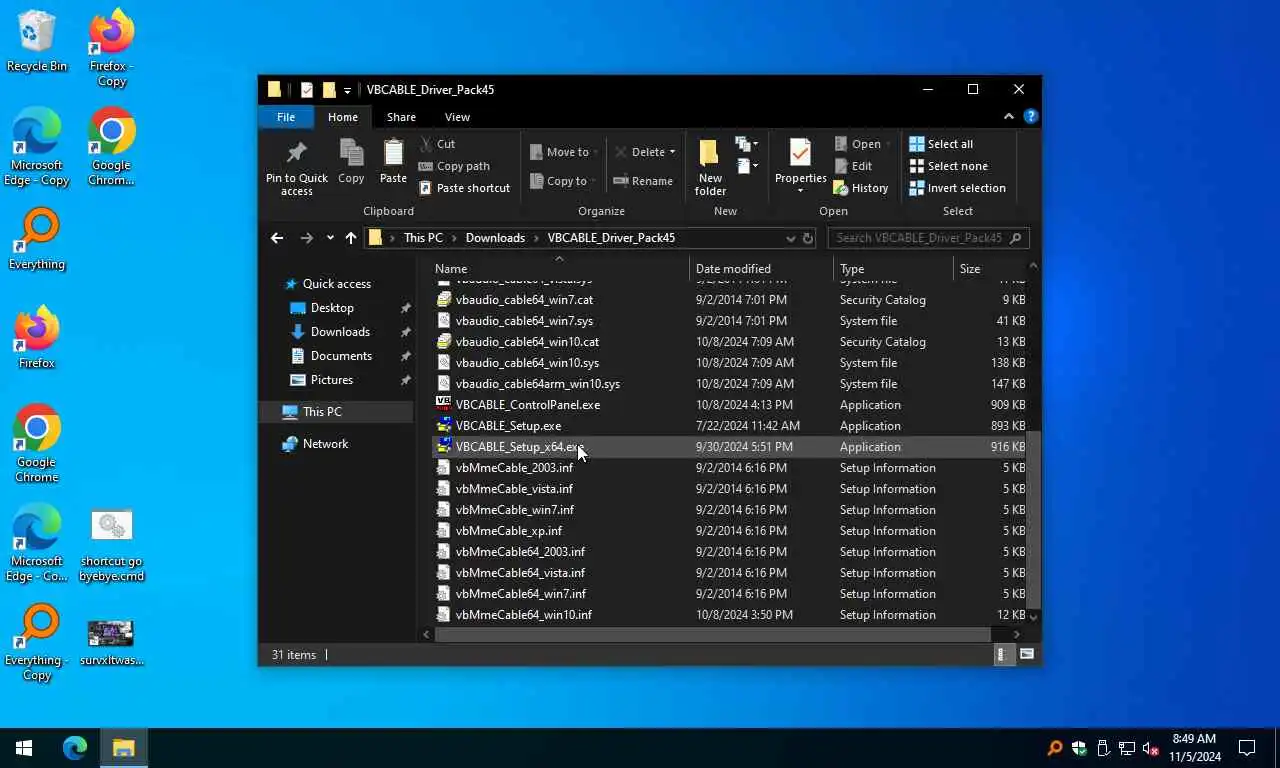Sort by the Type column header
This screenshot has width=1280, height=768.
893,269
